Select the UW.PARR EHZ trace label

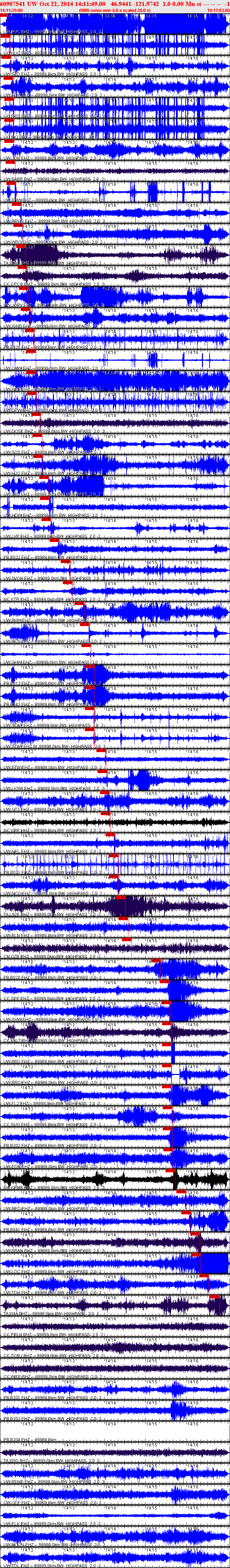point(54,180)
